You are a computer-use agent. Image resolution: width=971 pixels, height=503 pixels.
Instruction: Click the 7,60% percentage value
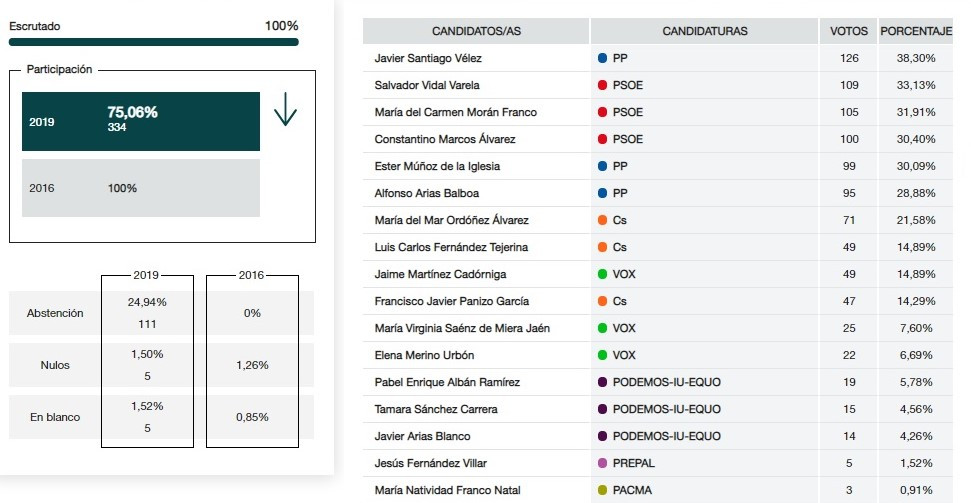(916, 328)
